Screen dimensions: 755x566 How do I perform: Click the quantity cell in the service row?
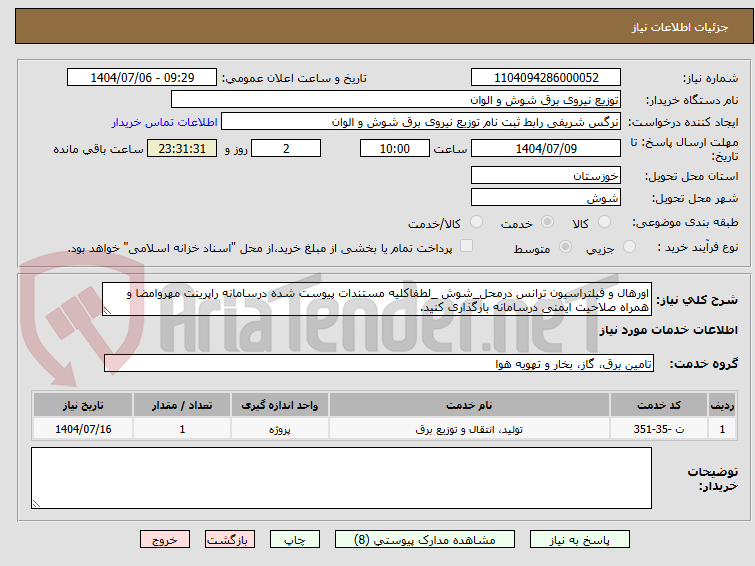pos(182,429)
